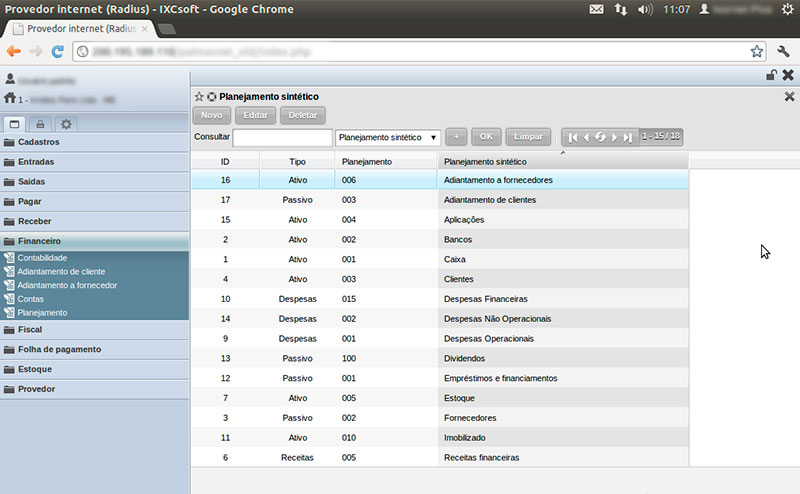Open the mail indicator in top panel

[x=596, y=9]
